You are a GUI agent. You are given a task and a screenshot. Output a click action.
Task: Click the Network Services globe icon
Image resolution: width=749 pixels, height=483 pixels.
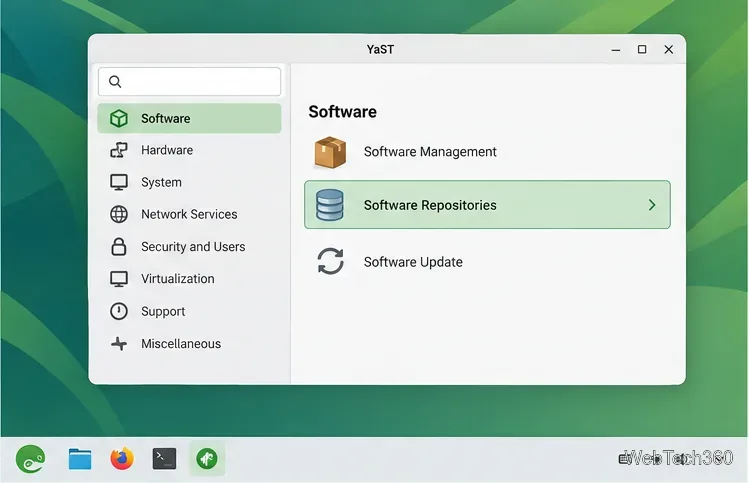(118, 214)
